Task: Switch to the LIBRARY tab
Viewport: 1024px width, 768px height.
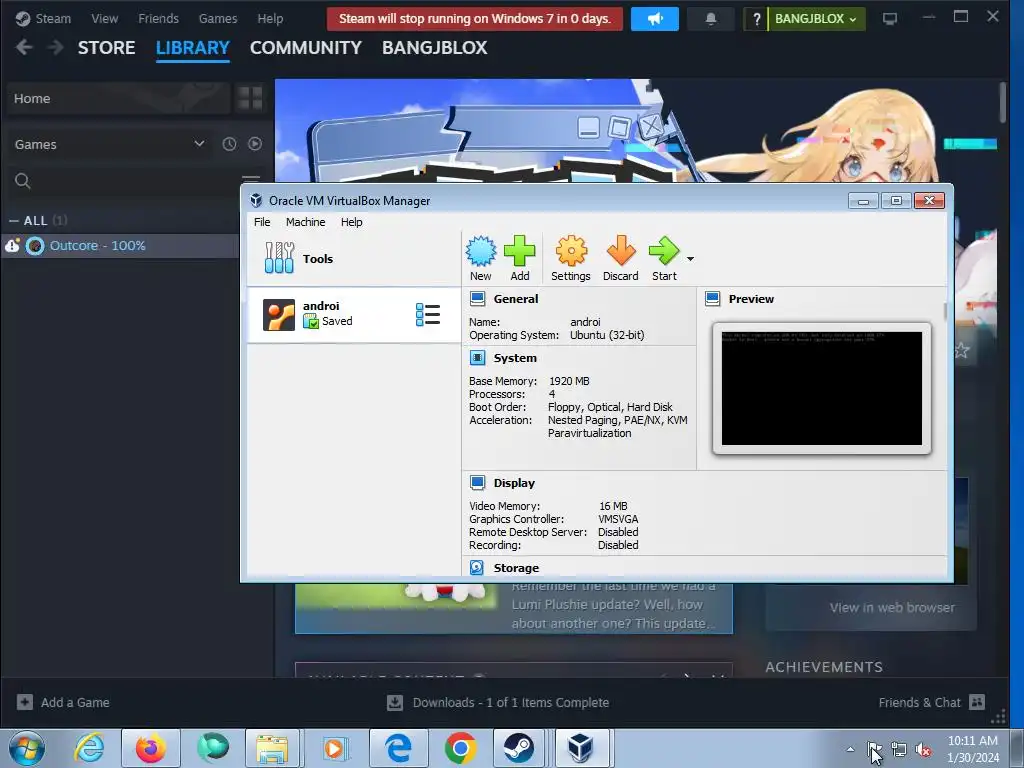Action: tap(193, 48)
